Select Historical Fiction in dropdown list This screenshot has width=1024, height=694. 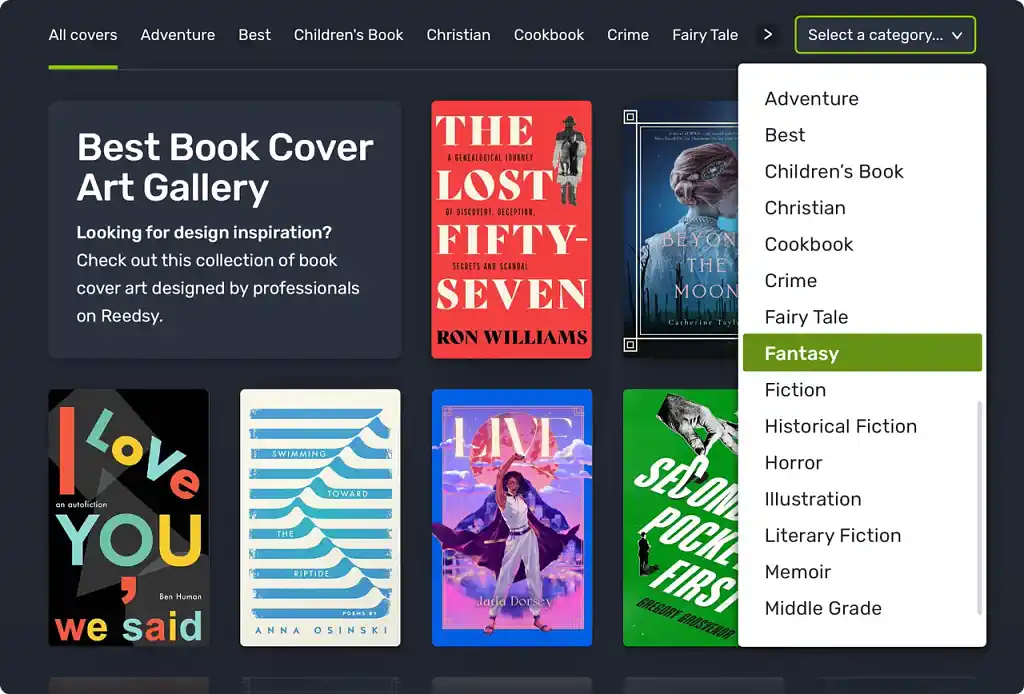point(840,426)
